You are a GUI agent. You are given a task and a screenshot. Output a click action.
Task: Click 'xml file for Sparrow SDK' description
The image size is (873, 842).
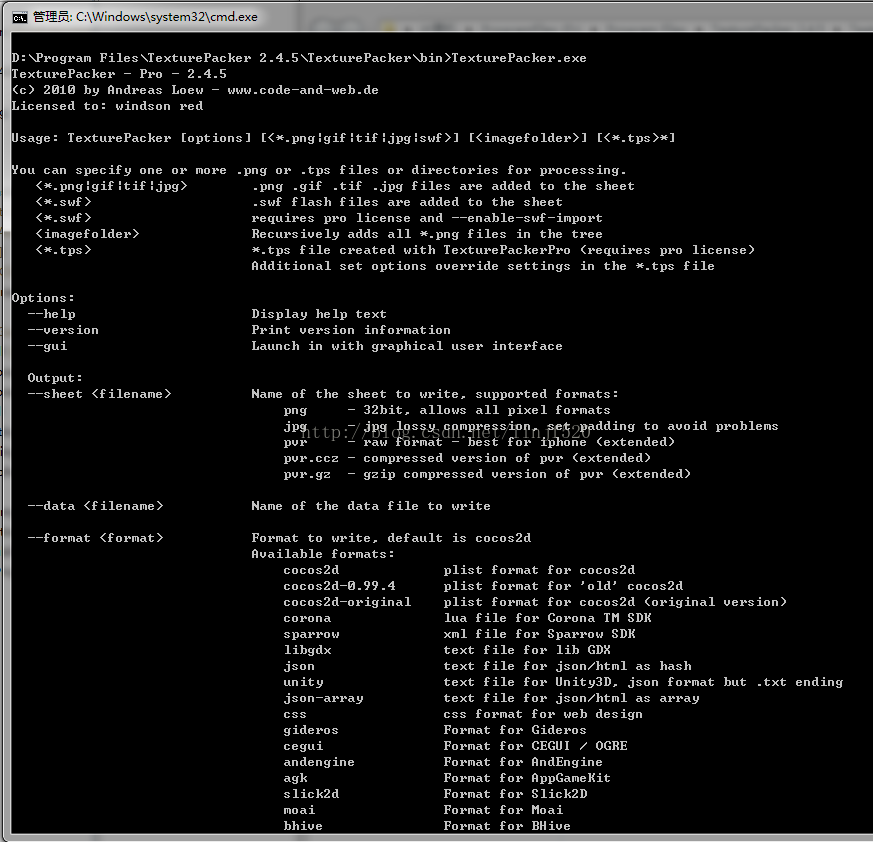(539, 634)
